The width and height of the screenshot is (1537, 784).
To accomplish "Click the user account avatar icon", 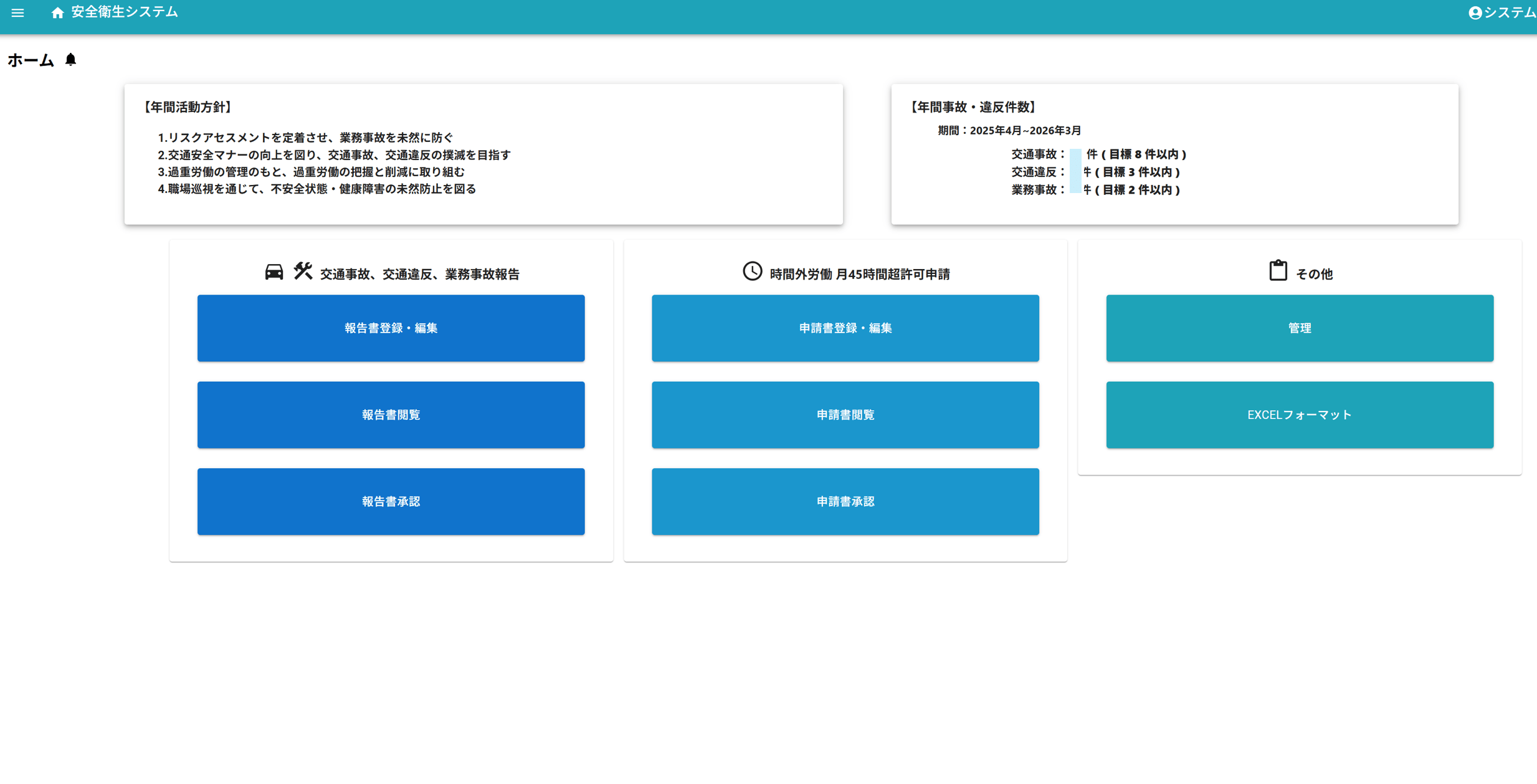I will 1475,13.
